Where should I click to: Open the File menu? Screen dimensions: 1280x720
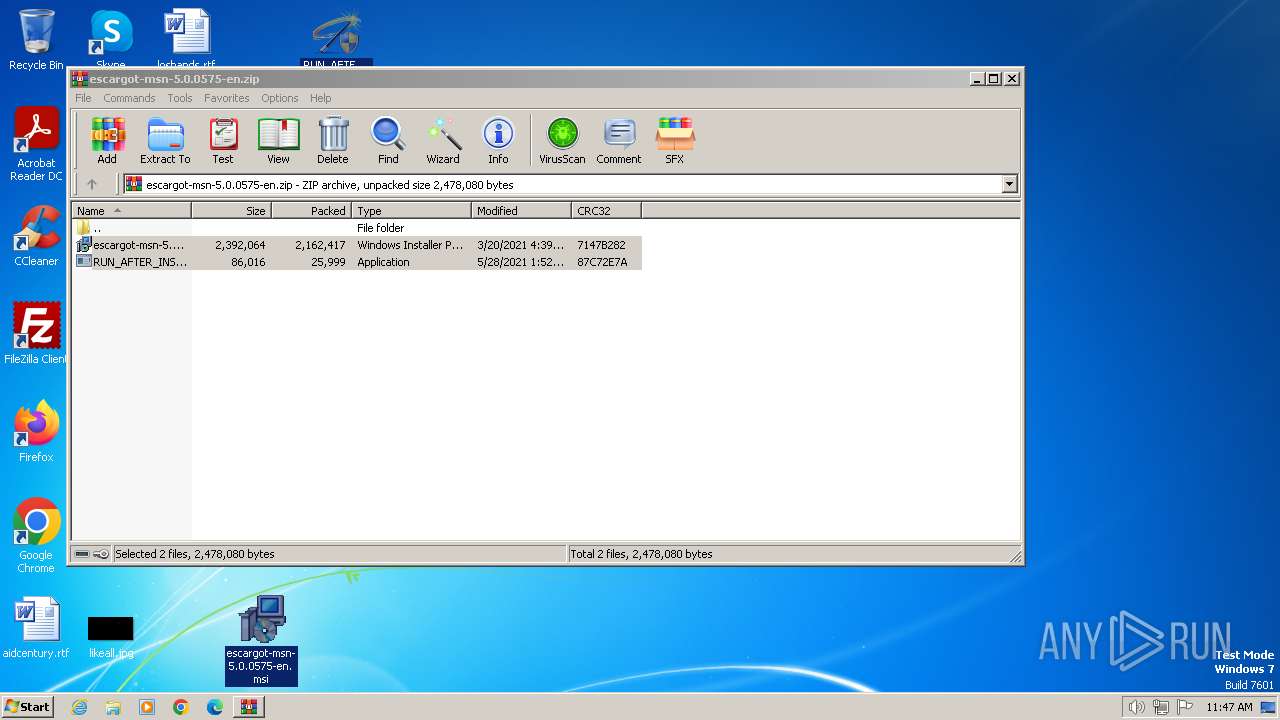(83, 98)
